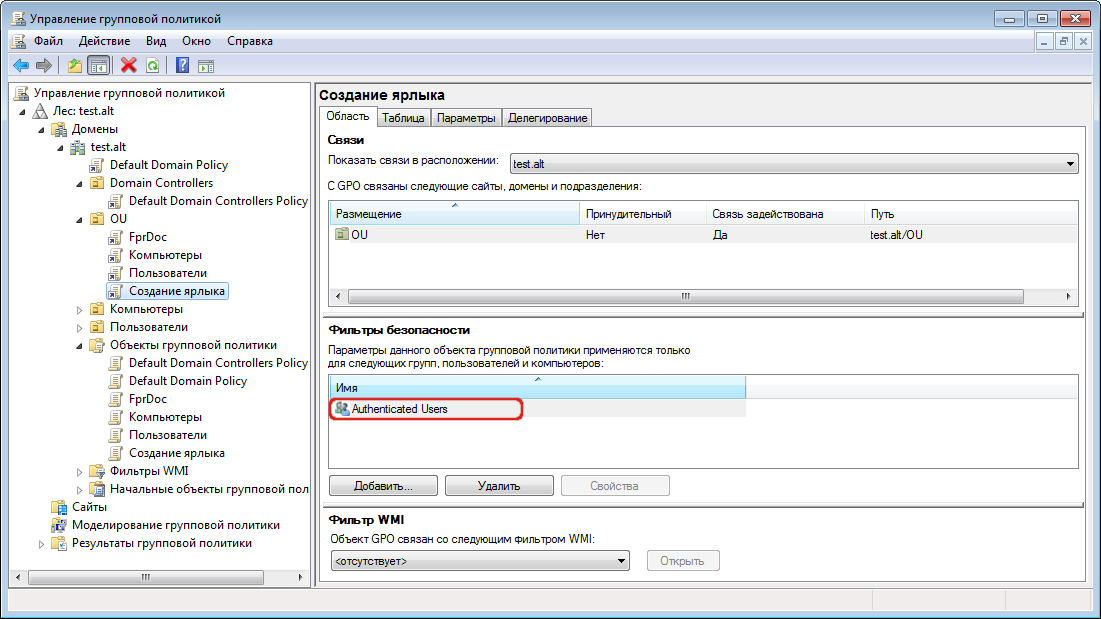Sort by the Размещение column header
This screenshot has height=619, width=1101.
tap(454, 214)
